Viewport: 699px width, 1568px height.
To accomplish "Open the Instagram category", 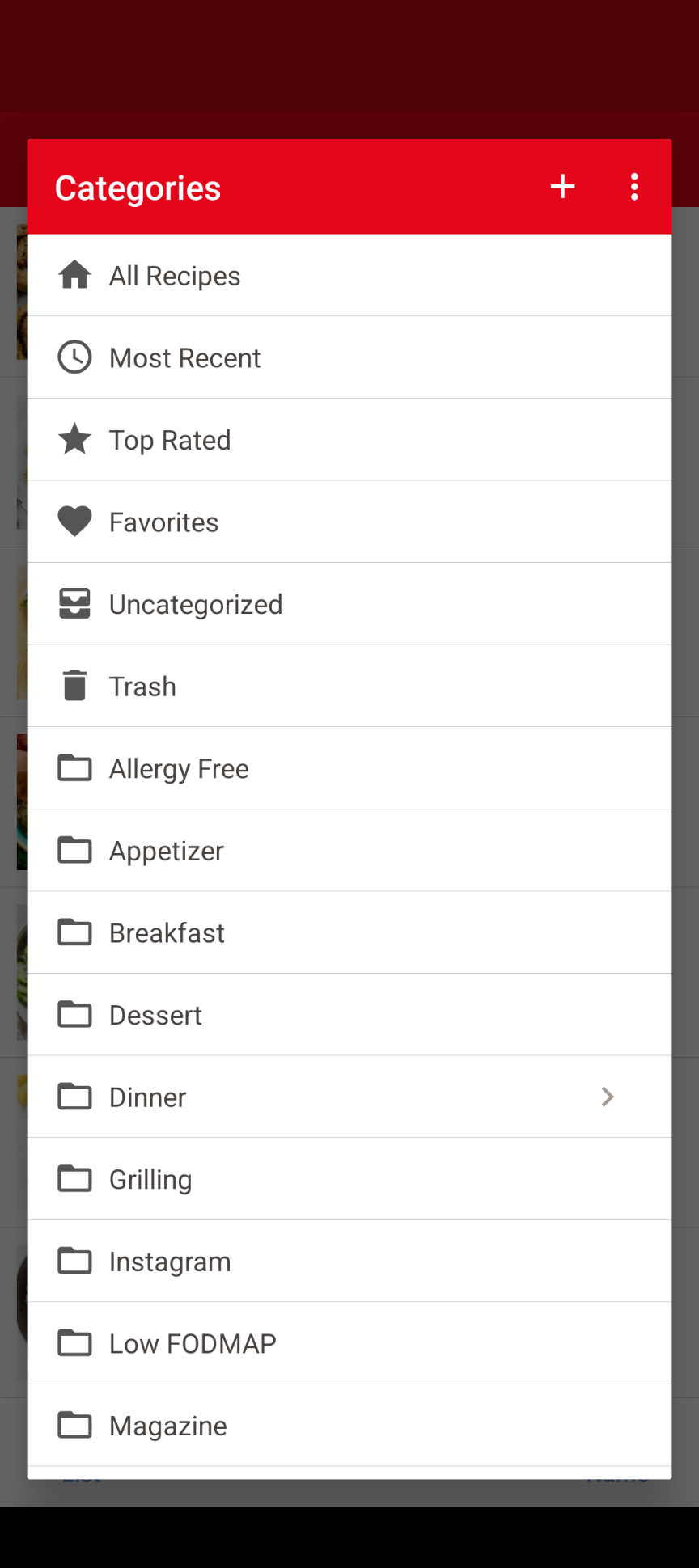I will click(170, 1262).
